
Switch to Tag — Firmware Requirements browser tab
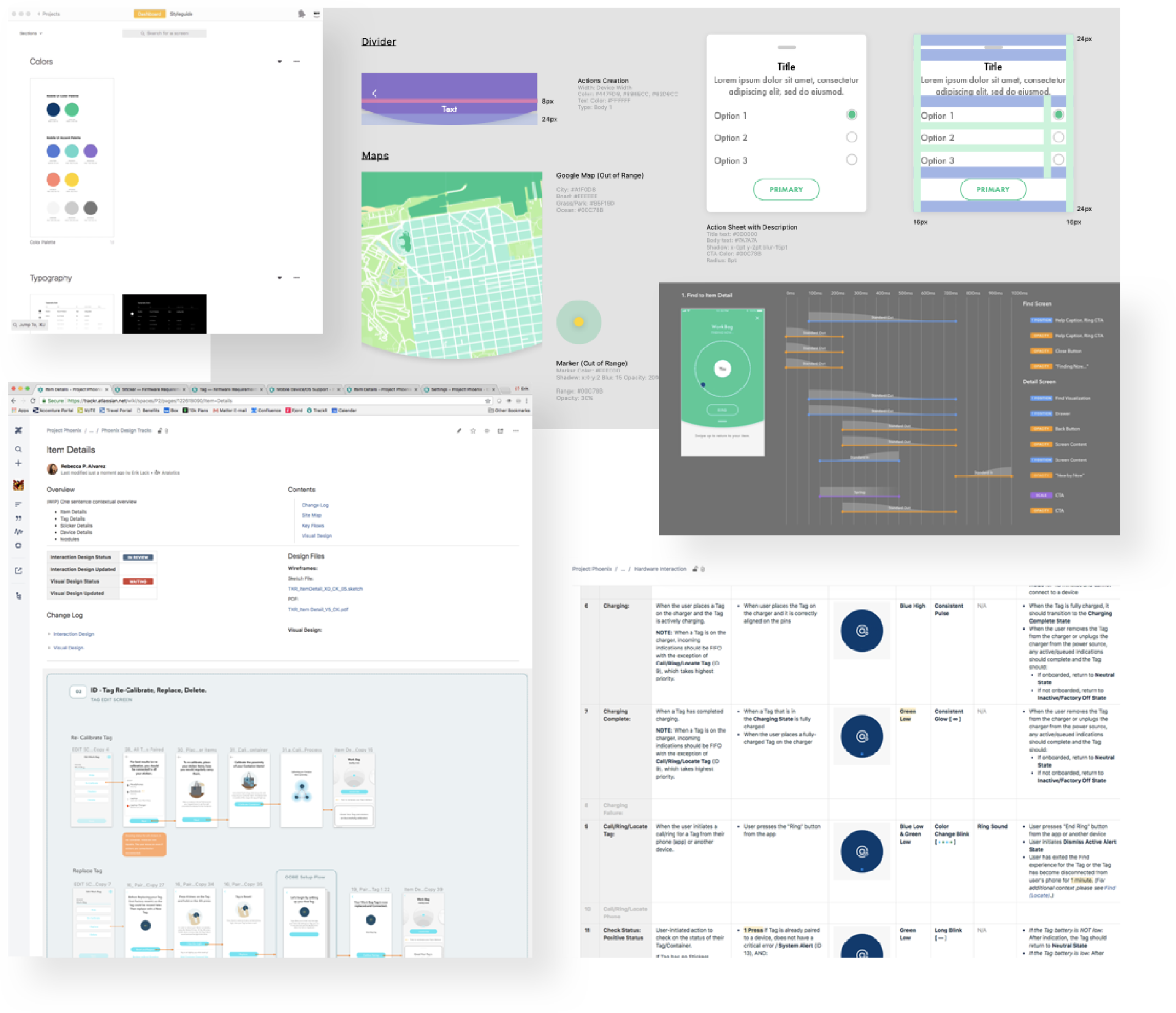pos(227,389)
